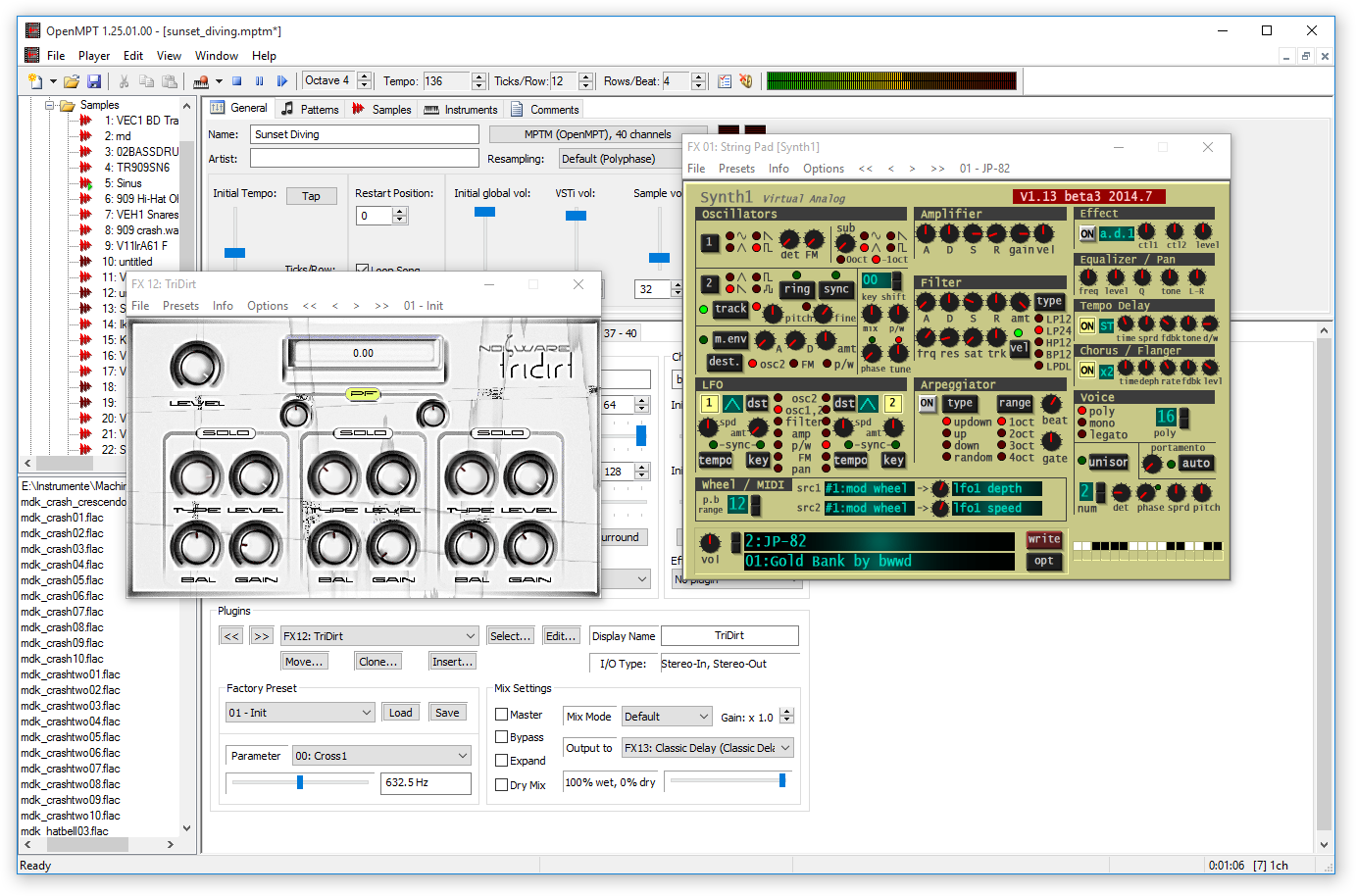1356x896 pixels.
Task: Collapse the Samples tree node
Action: tap(50, 105)
